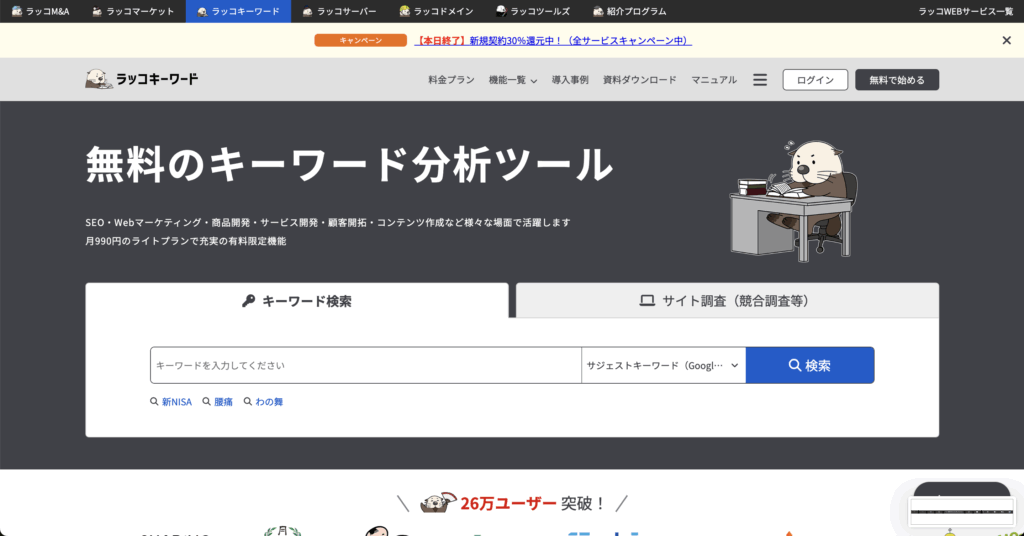Open the hamburger menu icon
The width and height of the screenshot is (1024, 536).
coord(760,80)
